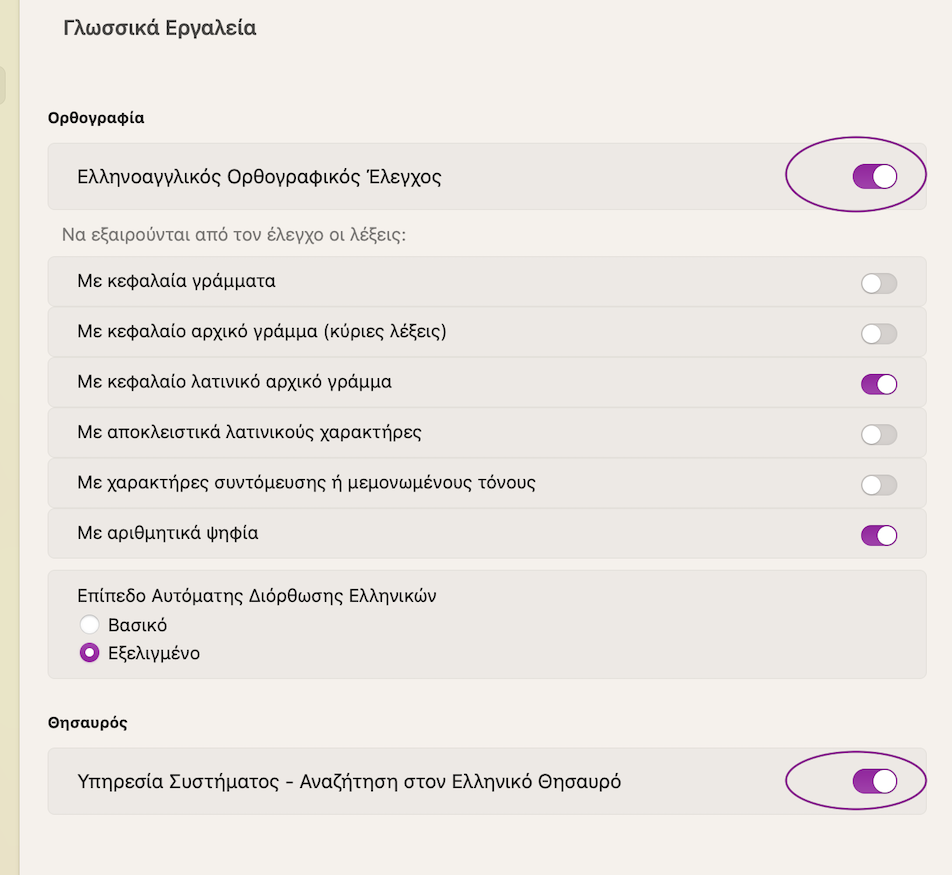Viewport: 952px width, 875px height.
Task: Click the Με αποκλειστικά λατινικούς χαρακτήρες label text
Action: (x=249, y=432)
